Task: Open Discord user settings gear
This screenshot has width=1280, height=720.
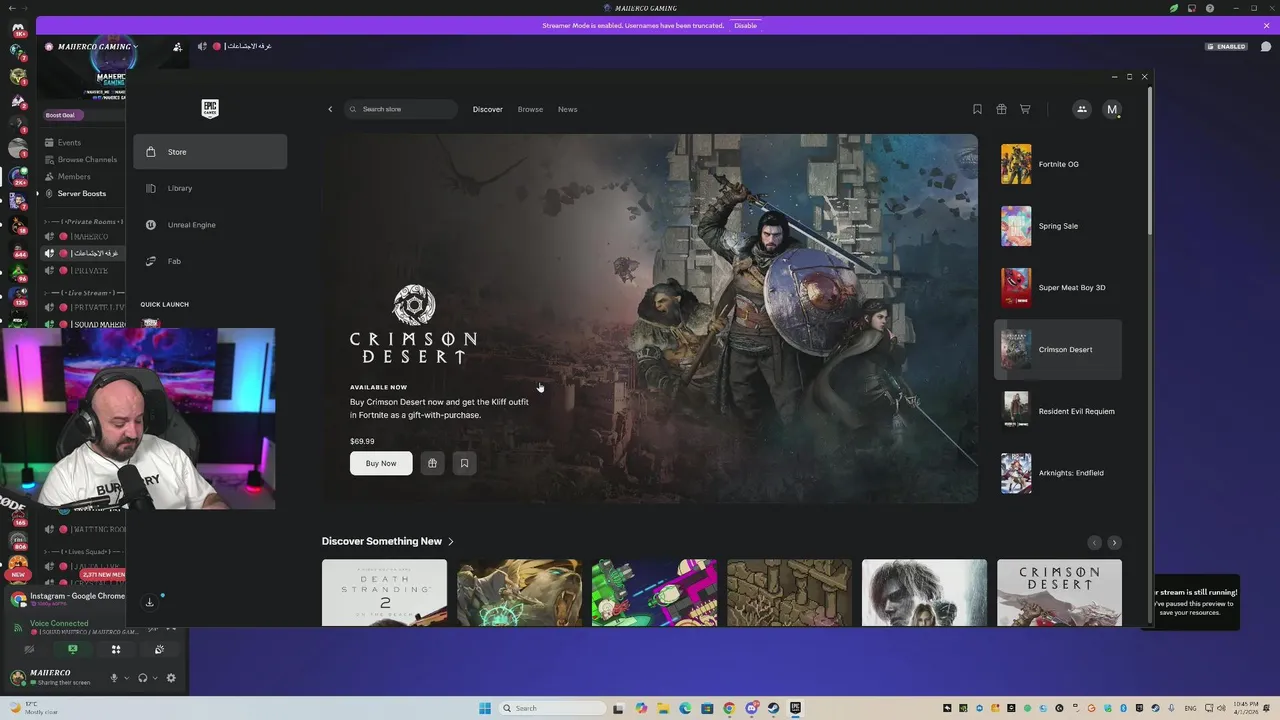Action: [171, 678]
